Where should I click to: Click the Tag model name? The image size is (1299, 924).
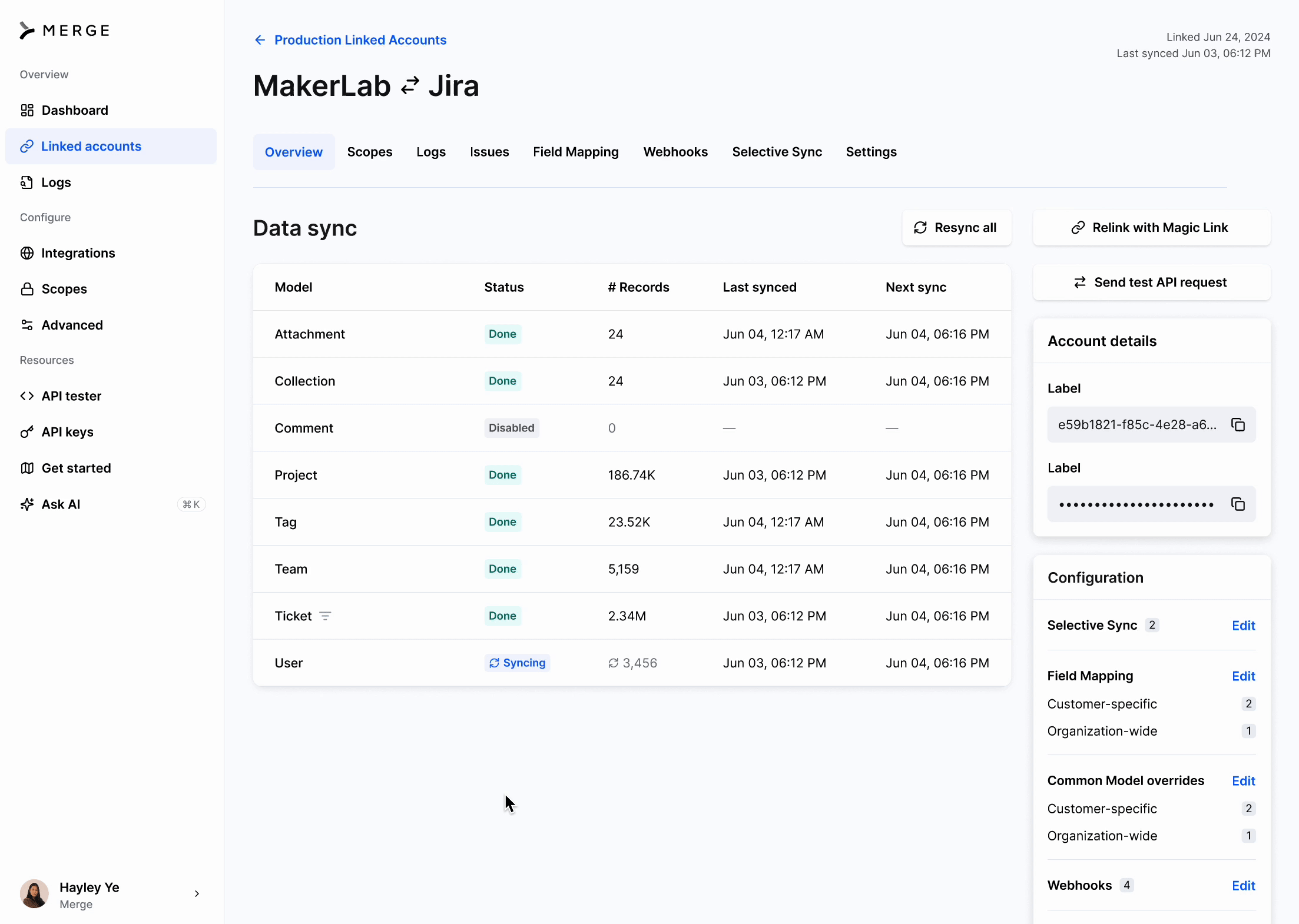coord(286,522)
